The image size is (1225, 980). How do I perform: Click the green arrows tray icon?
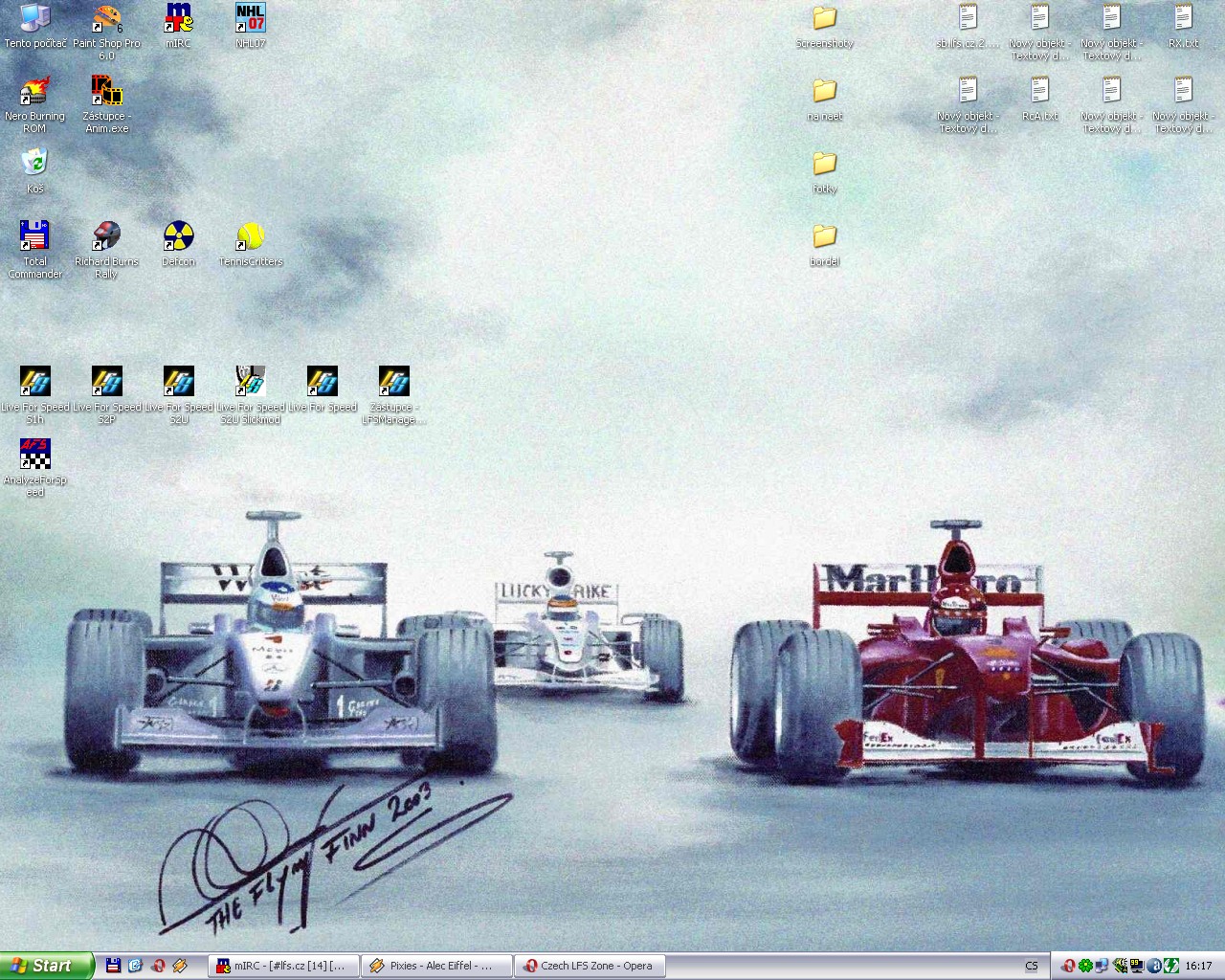(1171, 966)
